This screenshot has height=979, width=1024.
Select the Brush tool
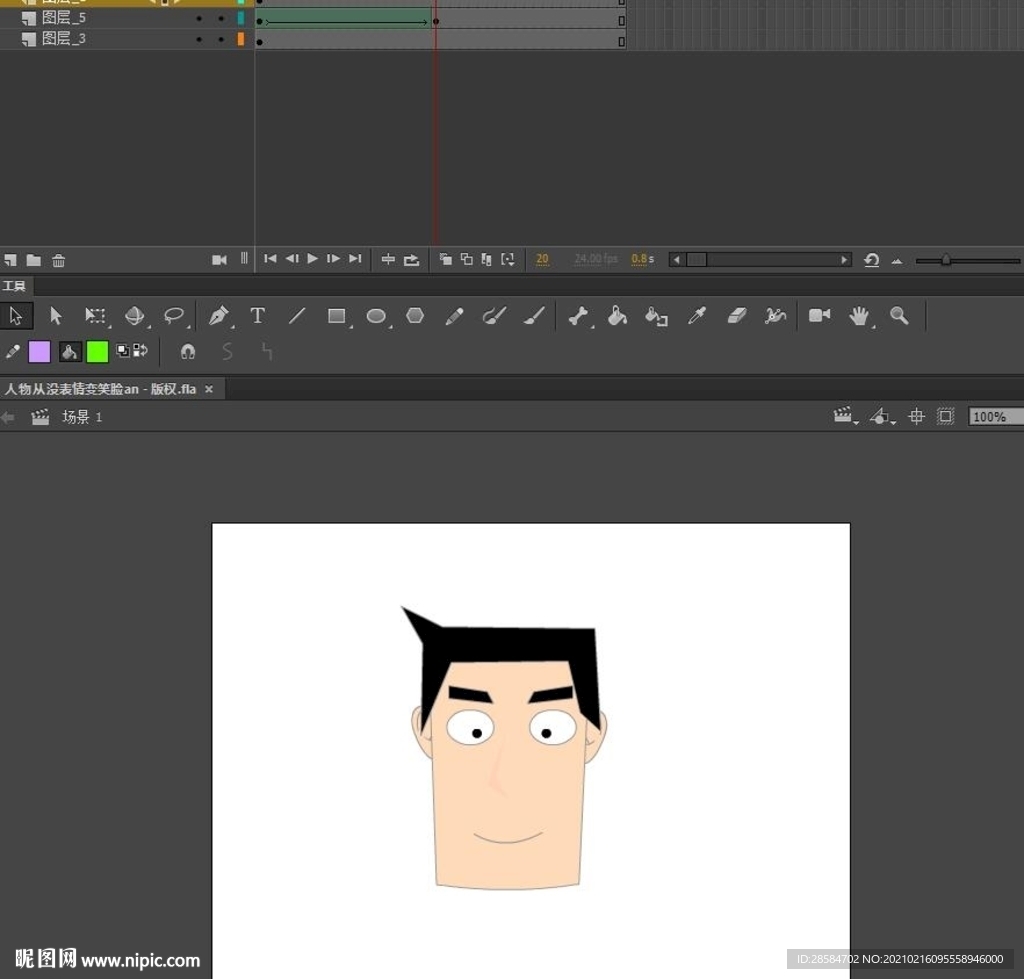coord(534,316)
